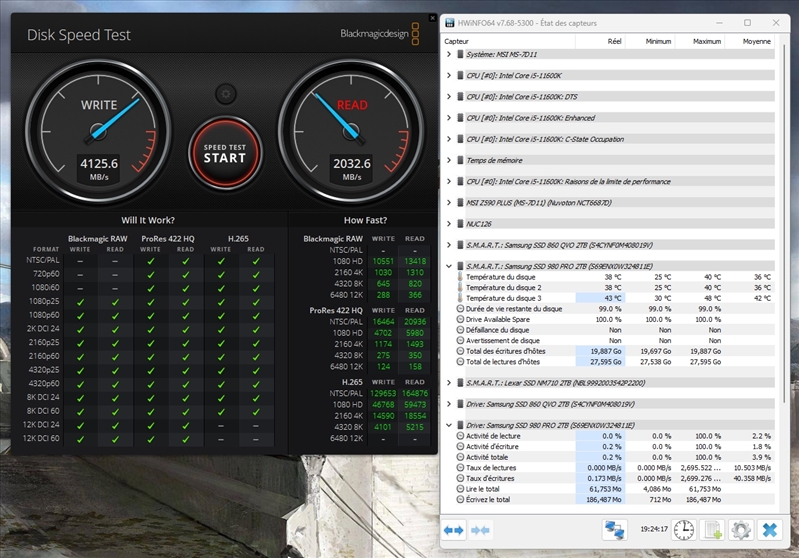Image resolution: width=799 pixels, height=558 pixels.
Task: Expand the Intel Core i5-11600K: DTS group
Action: tap(448, 96)
